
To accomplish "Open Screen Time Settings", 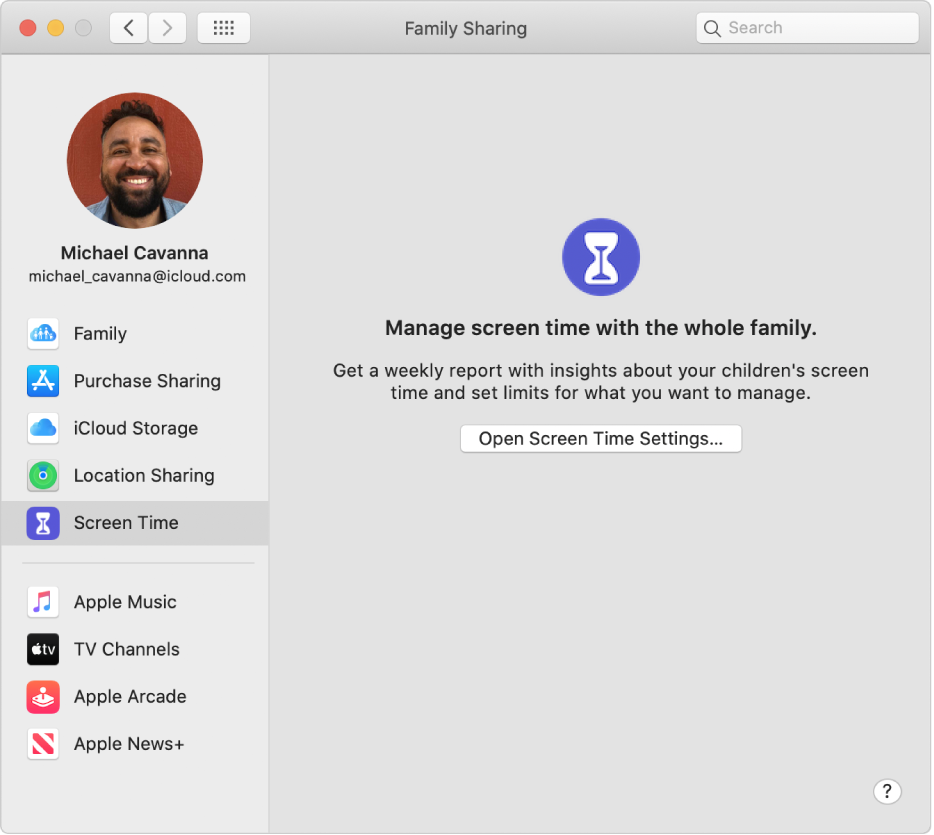I will pos(601,439).
